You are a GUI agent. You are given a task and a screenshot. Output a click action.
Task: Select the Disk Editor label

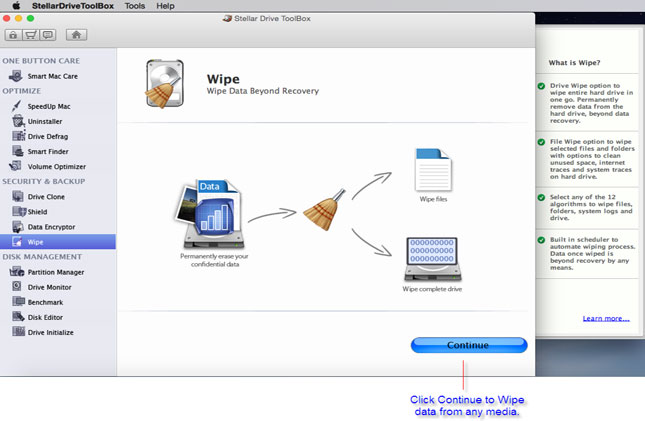point(45,317)
